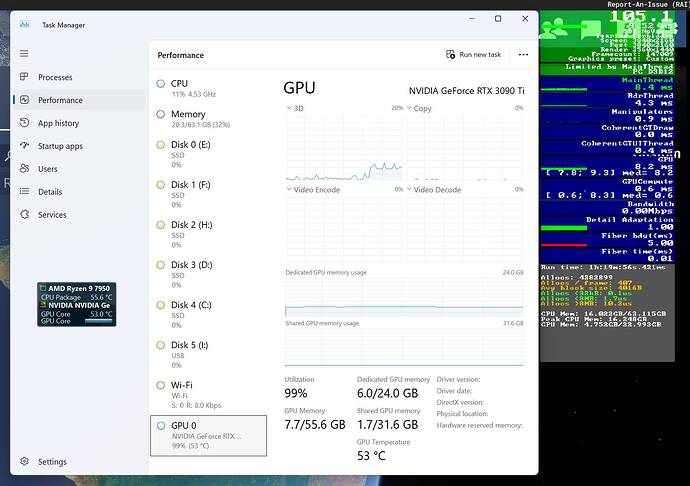Open the Startup apps page

coord(60,146)
